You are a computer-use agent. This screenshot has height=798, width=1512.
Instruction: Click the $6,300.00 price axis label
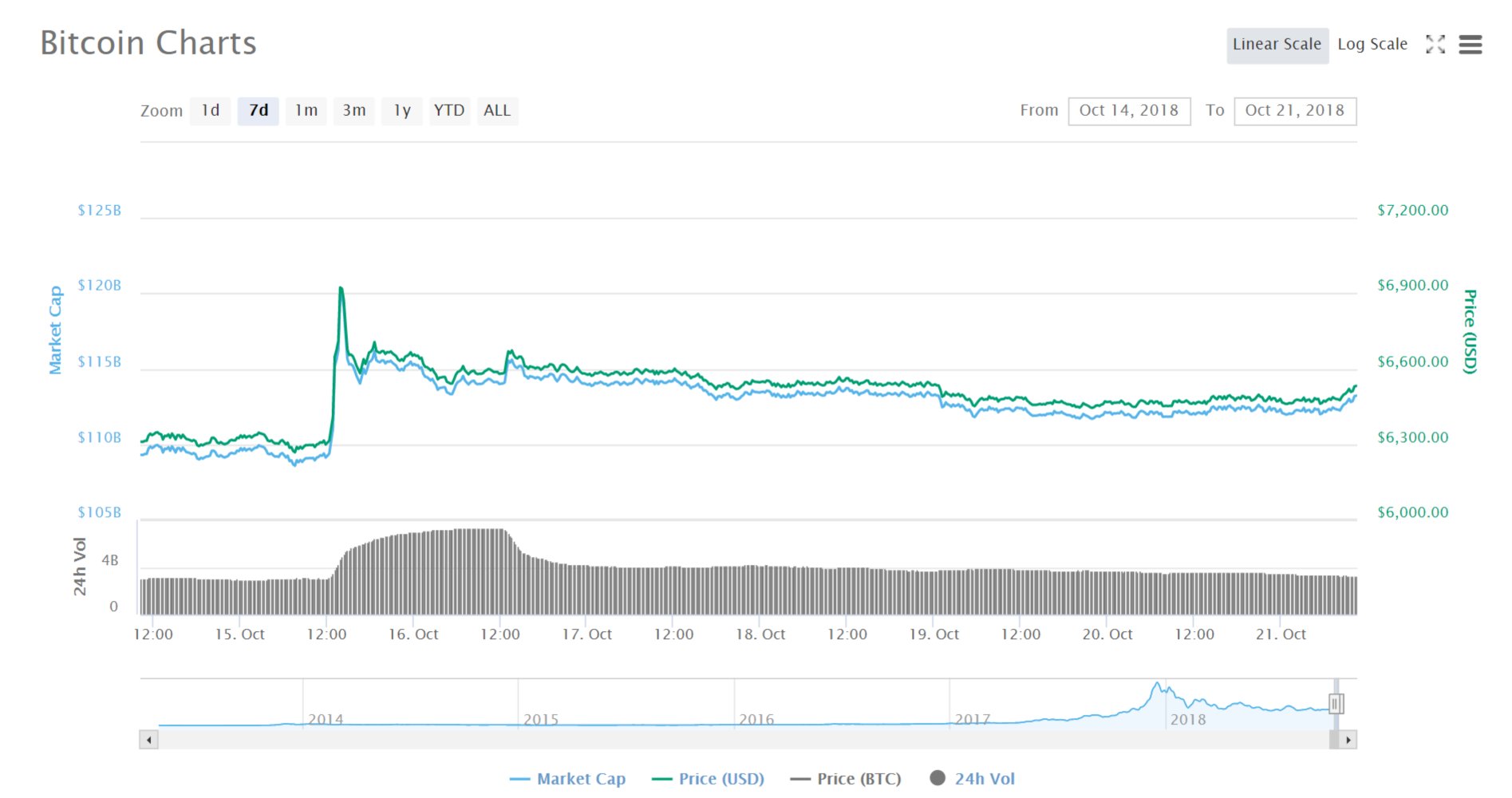tap(1412, 438)
